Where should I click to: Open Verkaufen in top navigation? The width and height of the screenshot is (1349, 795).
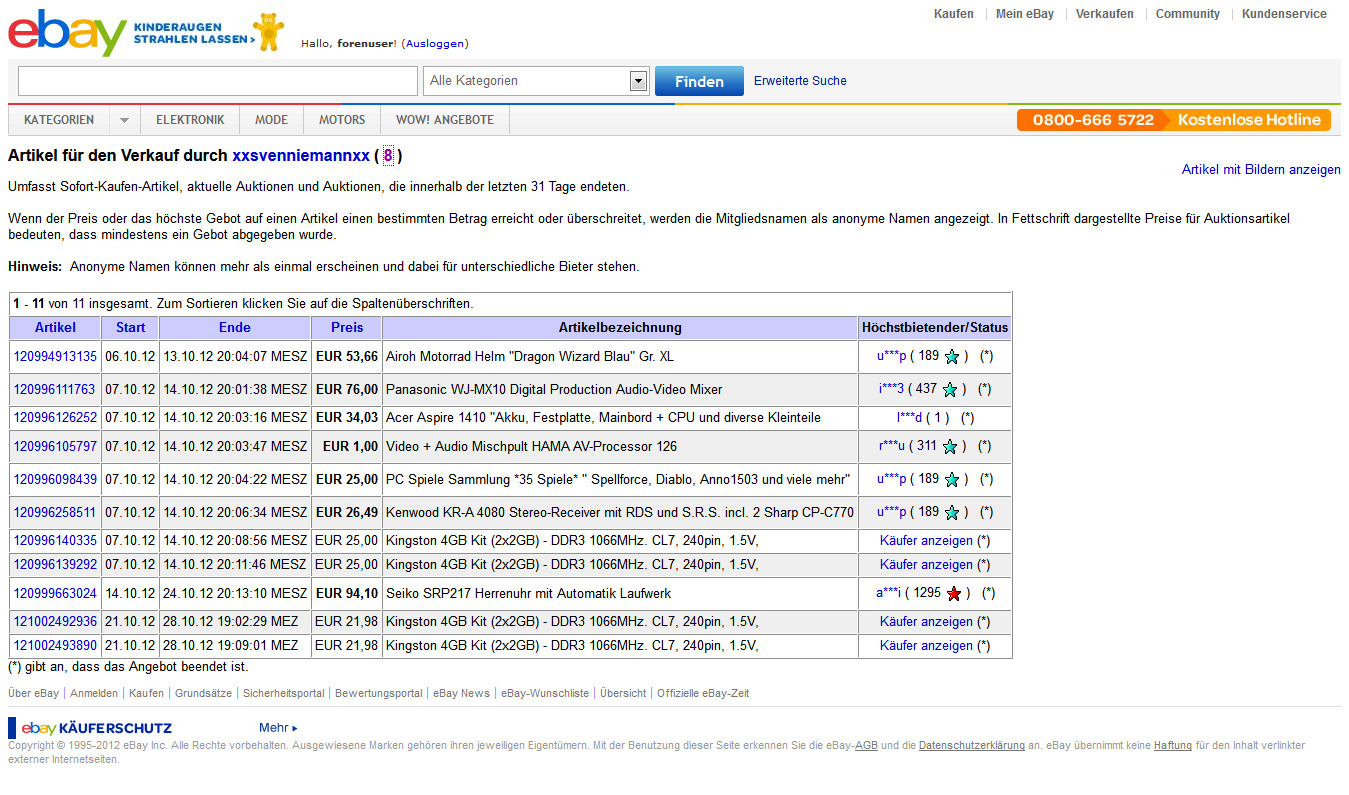[x=1105, y=14]
